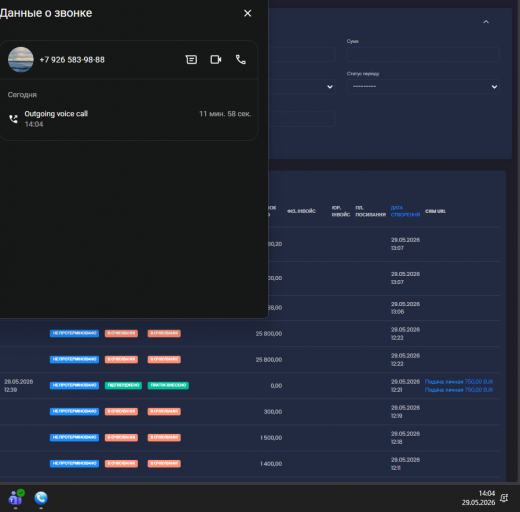Open Microsoft Teams from the taskbar

click(x=16, y=498)
